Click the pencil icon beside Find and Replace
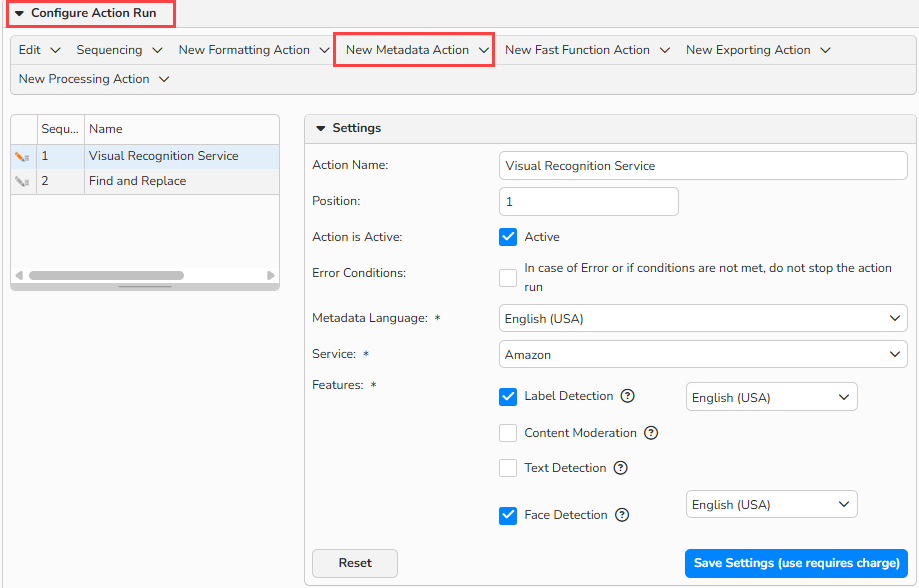This screenshot has width=919, height=588. (22, 182)
